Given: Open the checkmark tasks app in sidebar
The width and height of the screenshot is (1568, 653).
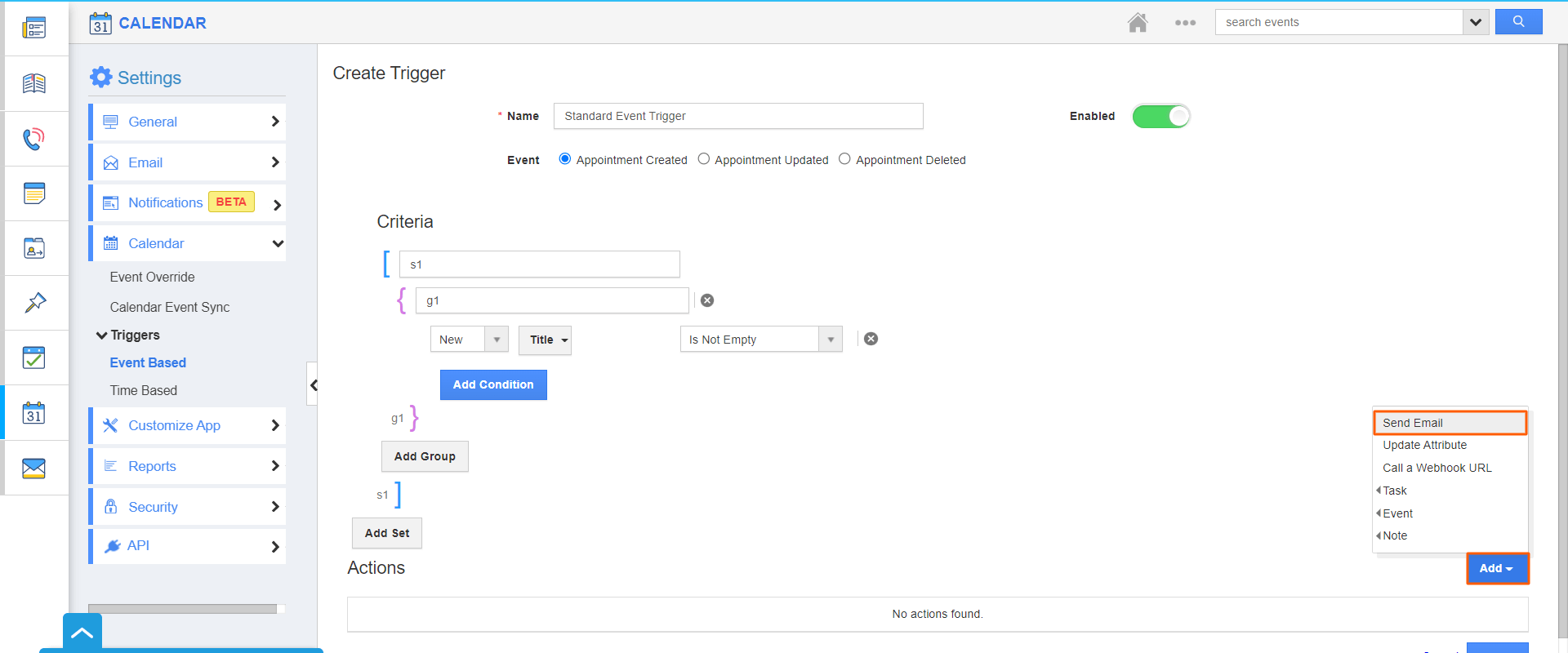Looking at the screenshot, I should pyautogui.click(x=33, y=358).
